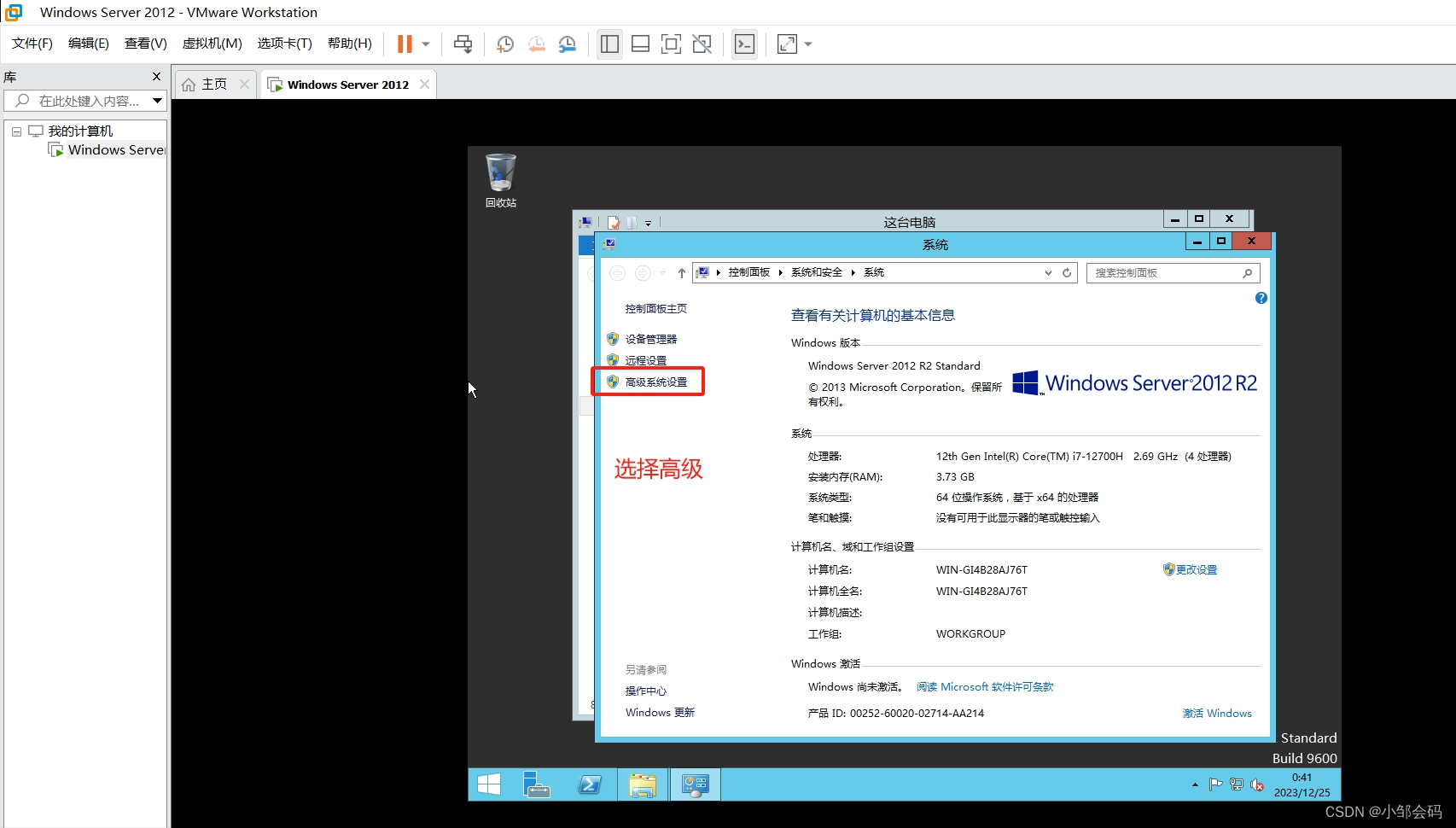1456x828 pixels.
Task: Select 我的计算机 in the library tree
Action: (80, 131)
